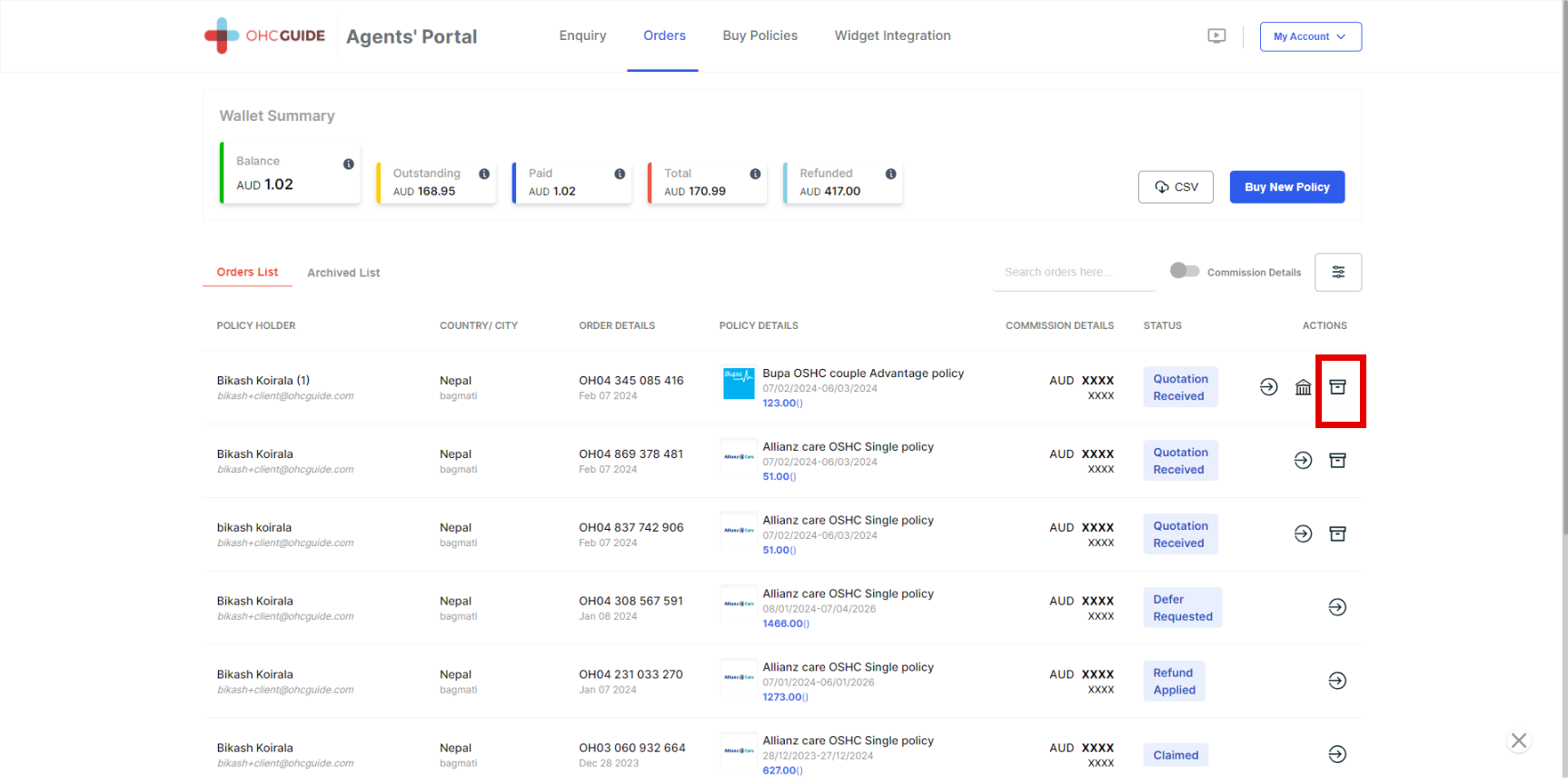Click the Balance info icon
The height and width of the screenshot is (778, 1568).
point(348,164)
